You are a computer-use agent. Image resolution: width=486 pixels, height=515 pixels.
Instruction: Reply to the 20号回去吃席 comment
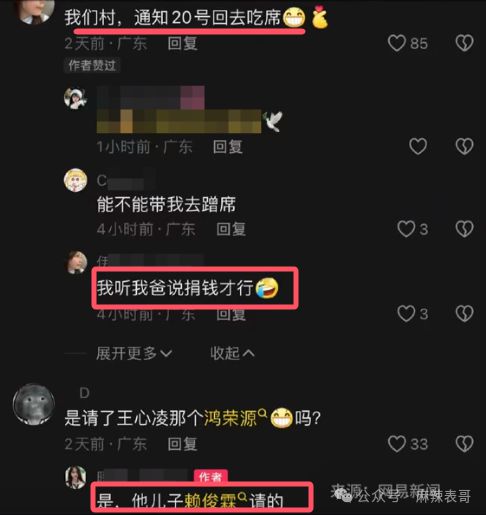(x=183, y=44)
